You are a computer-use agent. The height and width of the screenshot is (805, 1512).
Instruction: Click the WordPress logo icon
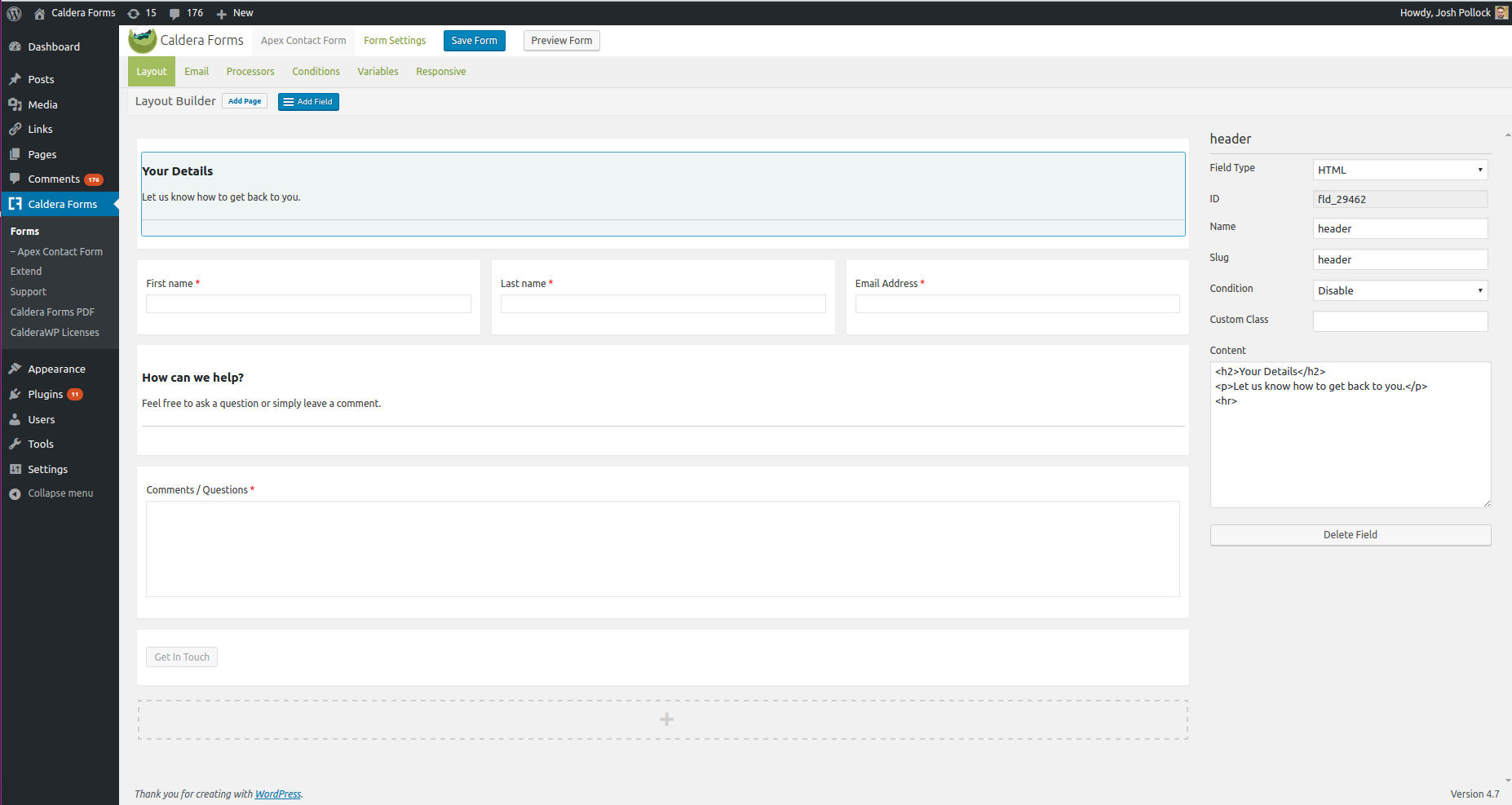14,13
